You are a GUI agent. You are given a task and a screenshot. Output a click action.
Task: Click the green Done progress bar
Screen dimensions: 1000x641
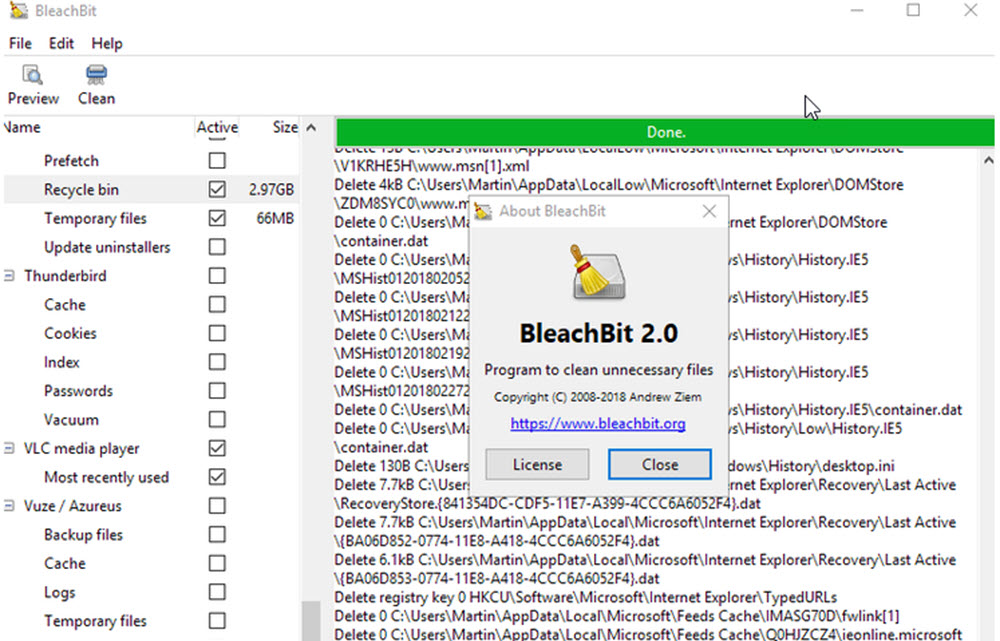[665, 132]
